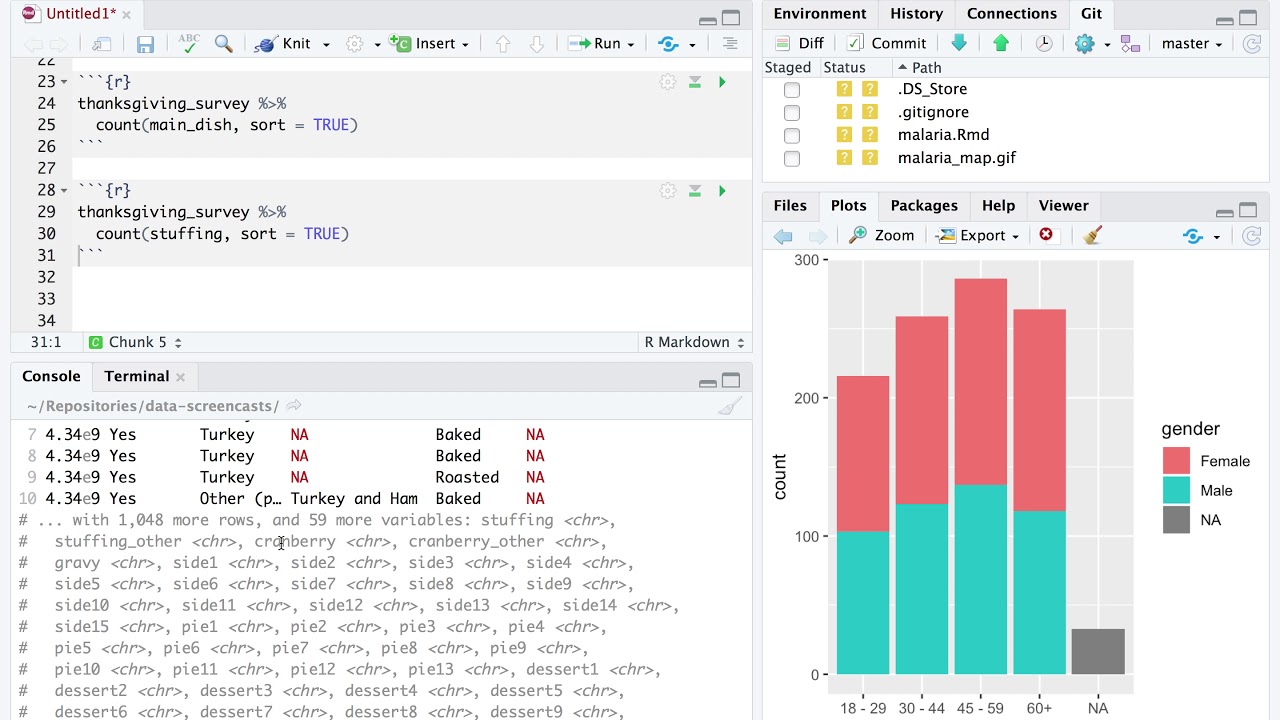This screenshot has width=1280, height=720.
Task: Run all chunks above line 28 chunk
Action: coord(695,190)
